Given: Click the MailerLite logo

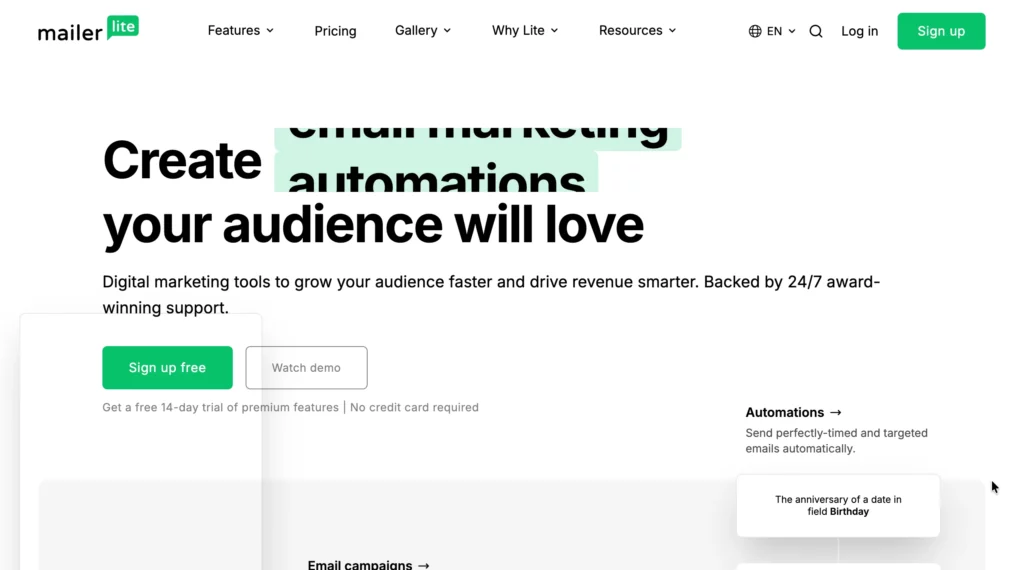Looking at the screenshot, I should 88,29.
